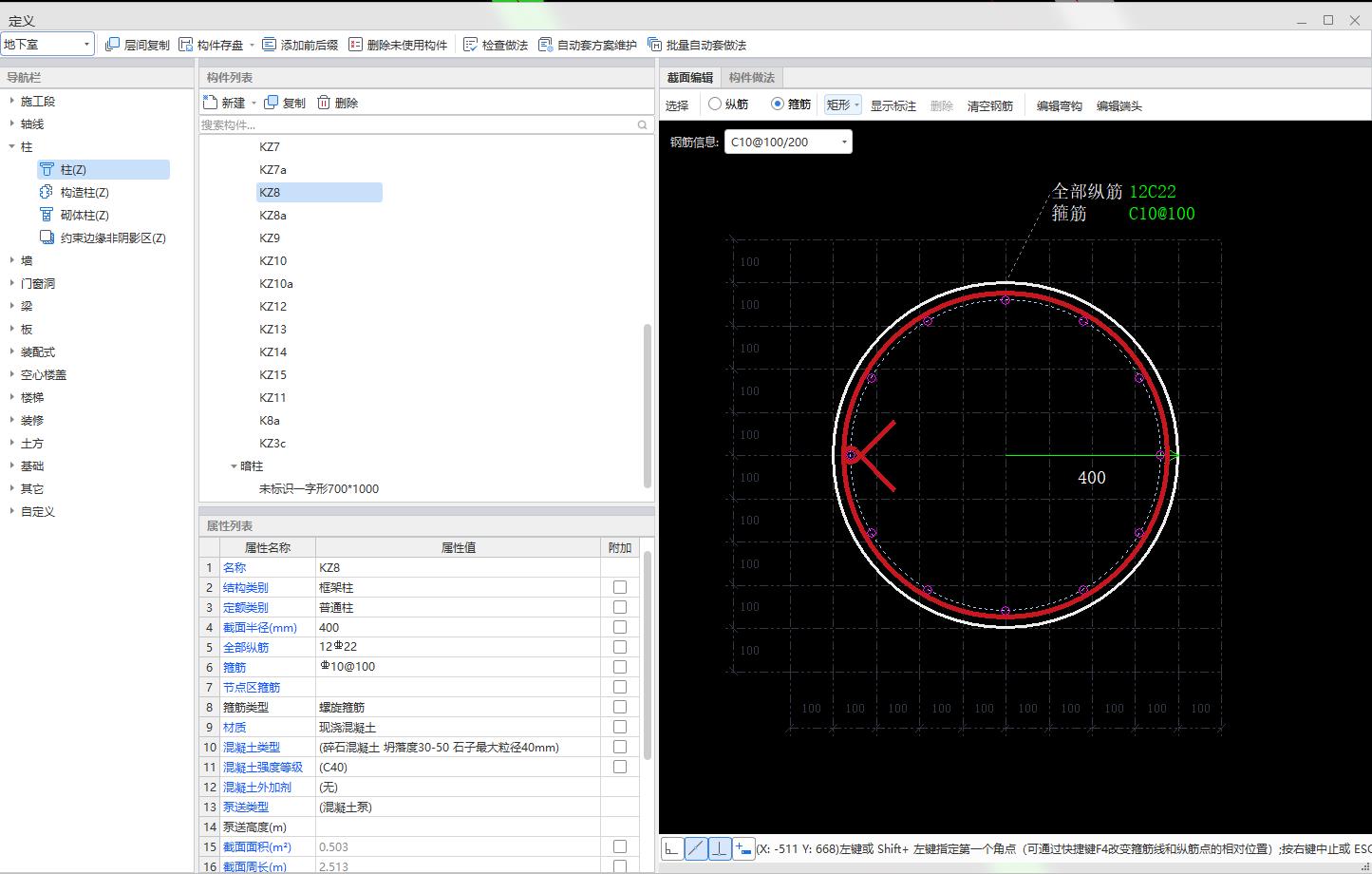Select the 柱(Z) column item in navigation
This screenshot has height=874, width=1372.
point(103,169)
